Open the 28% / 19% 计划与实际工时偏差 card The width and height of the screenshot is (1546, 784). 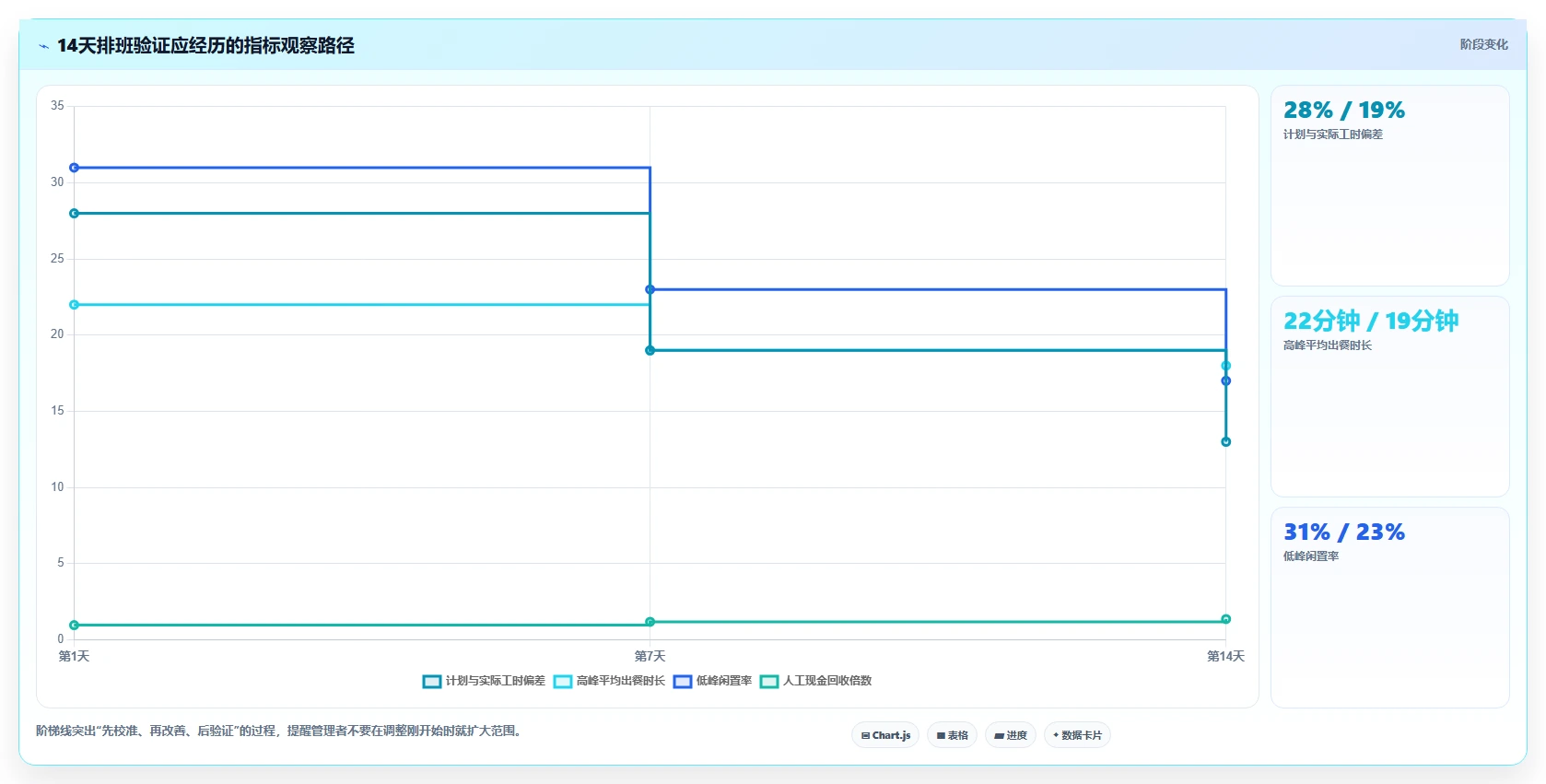point(1389,186)
